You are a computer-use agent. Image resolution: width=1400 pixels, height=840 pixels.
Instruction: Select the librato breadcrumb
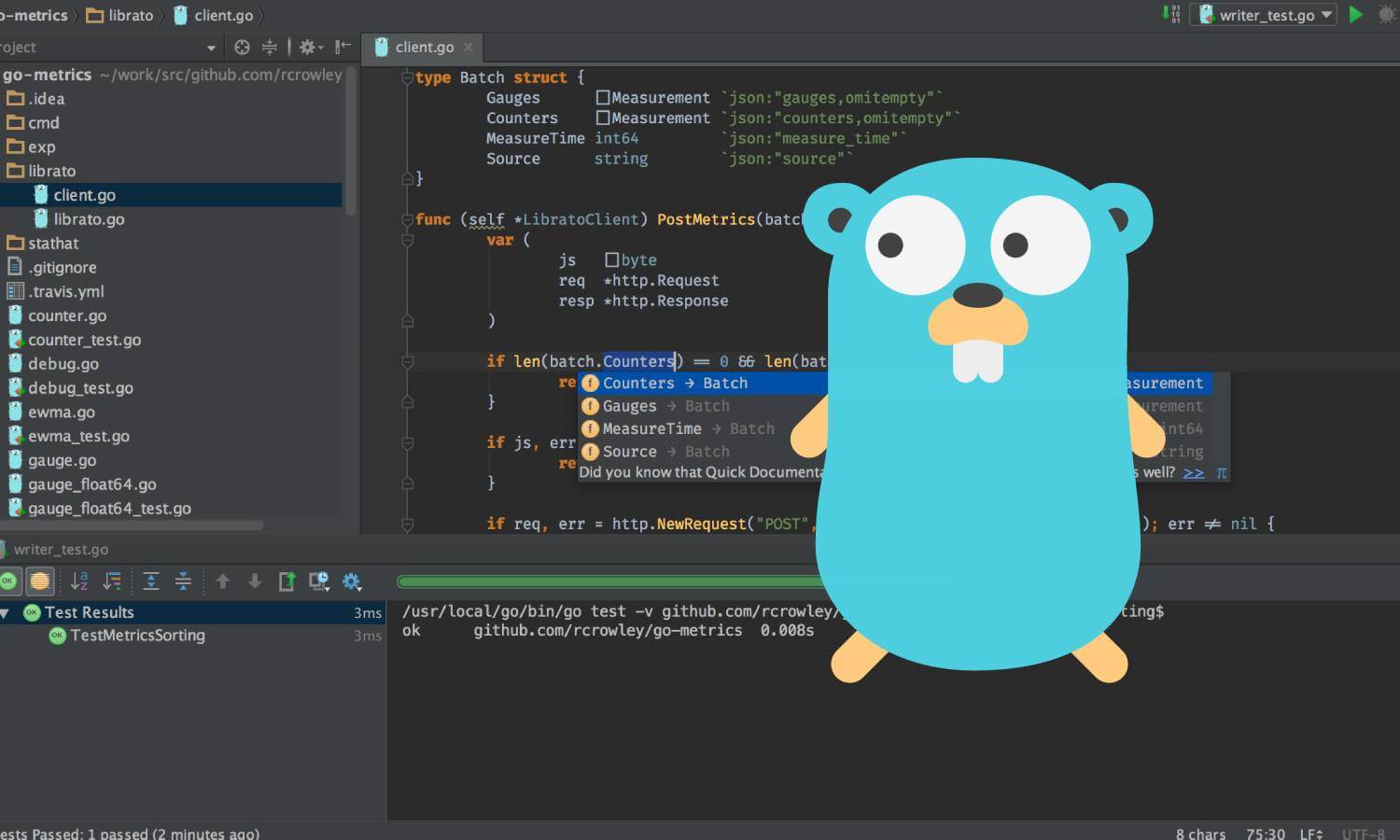point(120,15)
